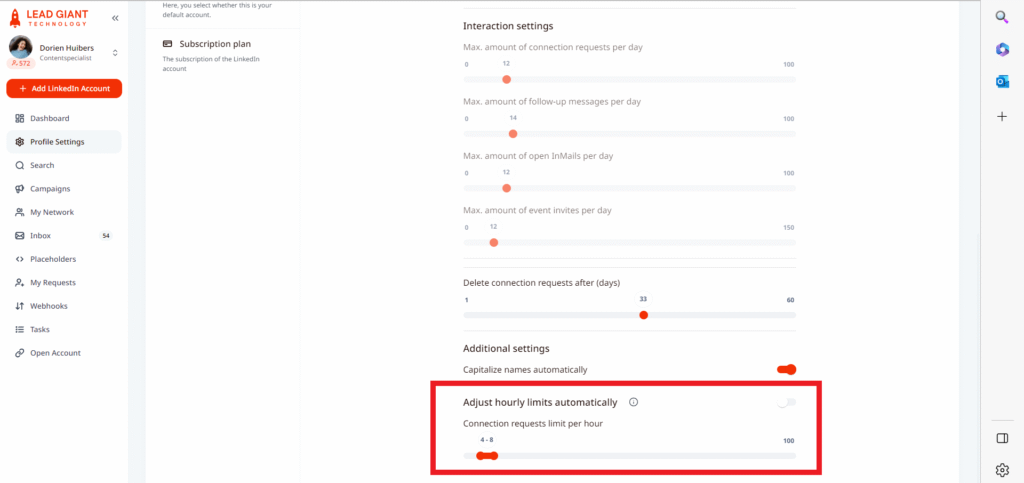Open the Placeholders menu item
The height and width of the screenshot is (483, 1024).
point(52,259)
